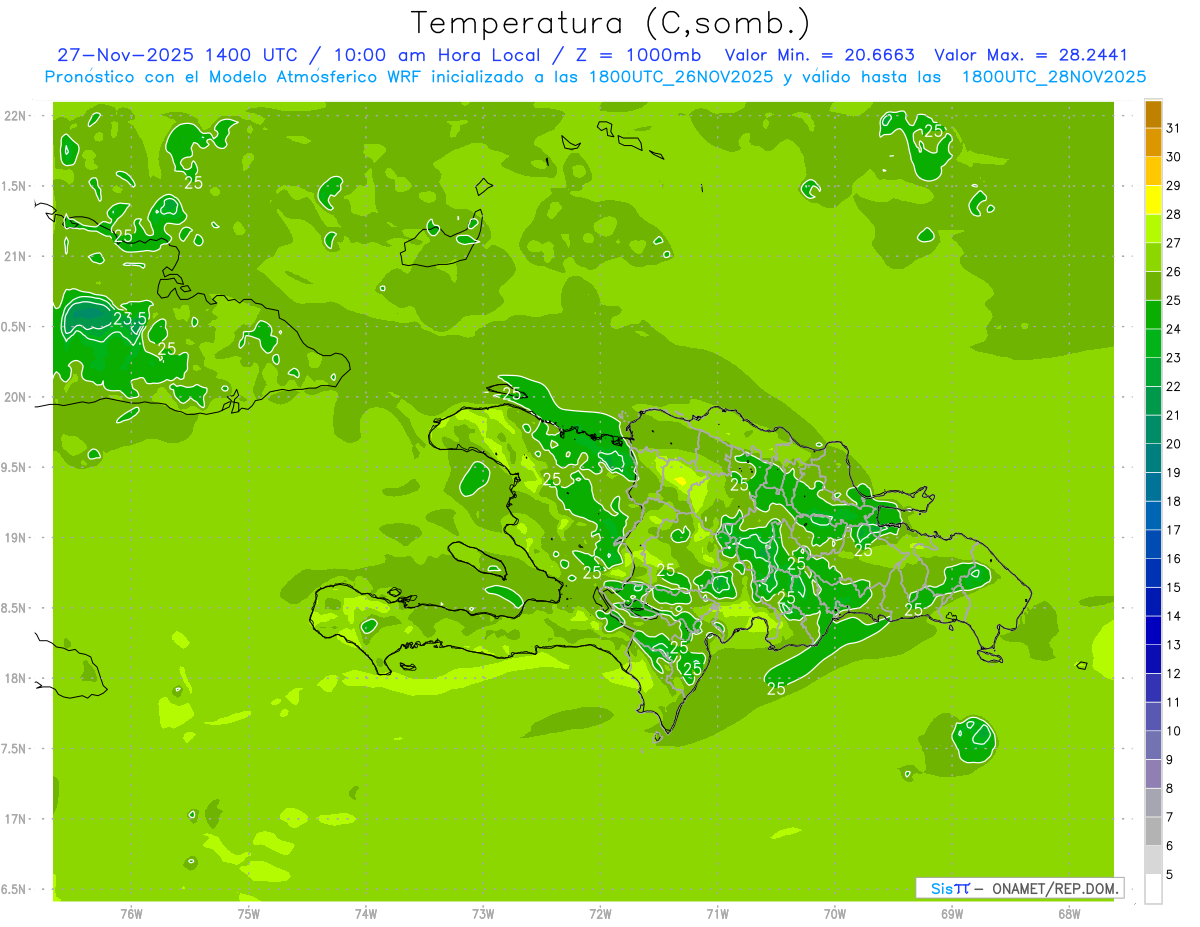Click the '19N' latitude label
The width and height of the screenshot is (1200, 927).
[x=17, y=538]
